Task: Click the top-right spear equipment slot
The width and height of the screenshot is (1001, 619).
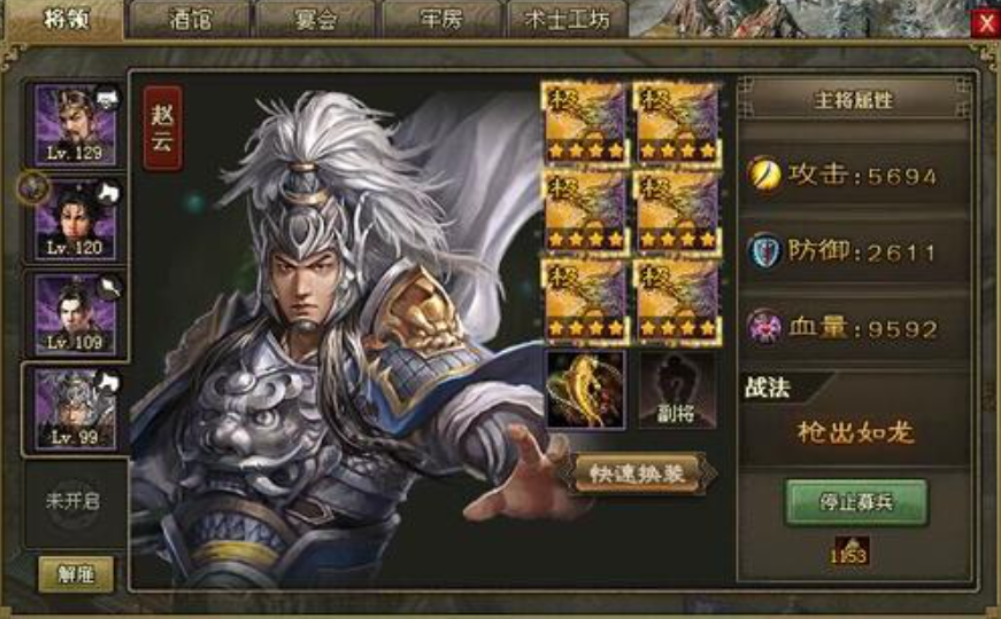Action: [x=677, y=123]
